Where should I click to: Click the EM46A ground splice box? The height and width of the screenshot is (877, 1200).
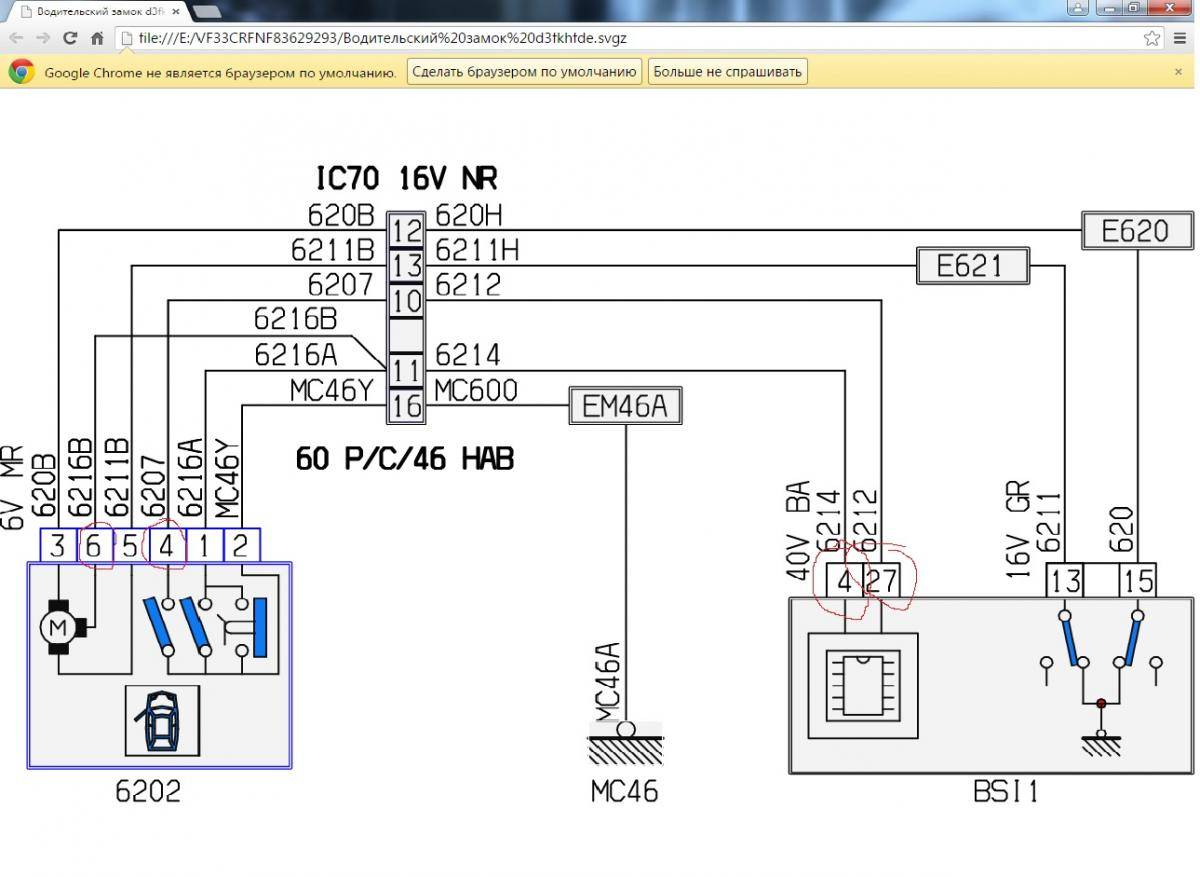(x=626, y=406)
